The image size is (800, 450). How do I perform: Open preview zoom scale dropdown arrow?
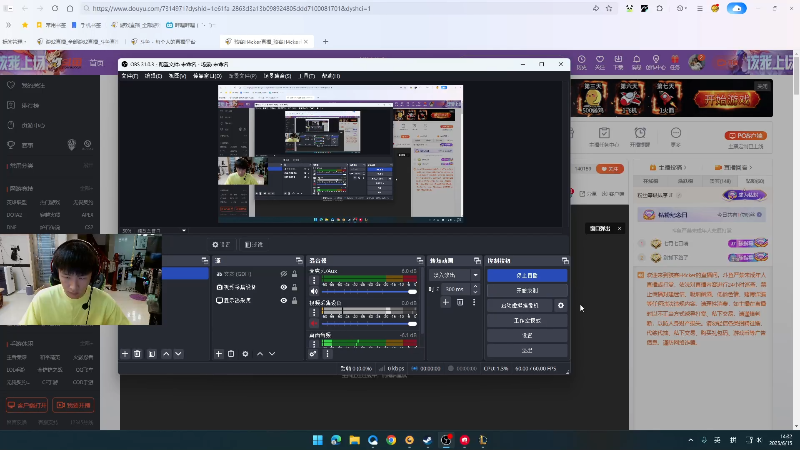click(184, 231)
